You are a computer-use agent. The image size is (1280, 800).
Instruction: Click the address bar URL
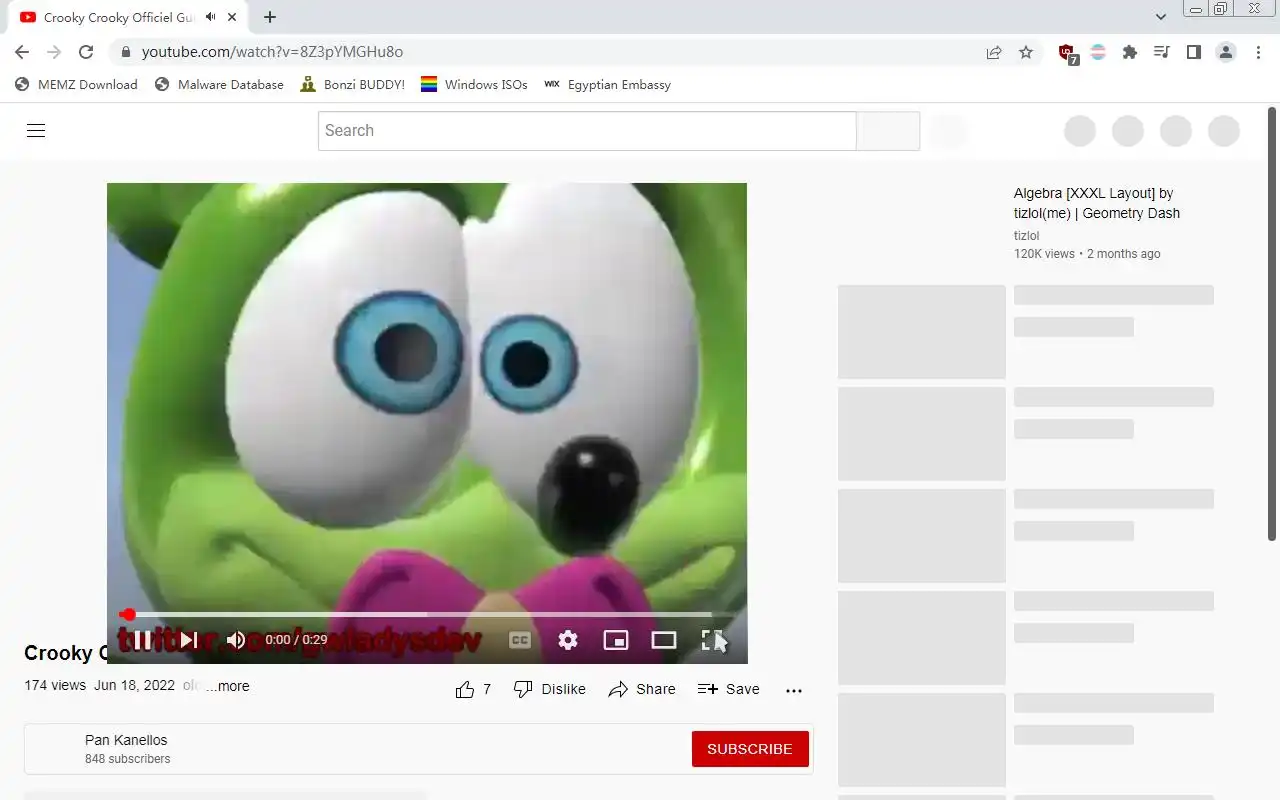tap(272, 52)
